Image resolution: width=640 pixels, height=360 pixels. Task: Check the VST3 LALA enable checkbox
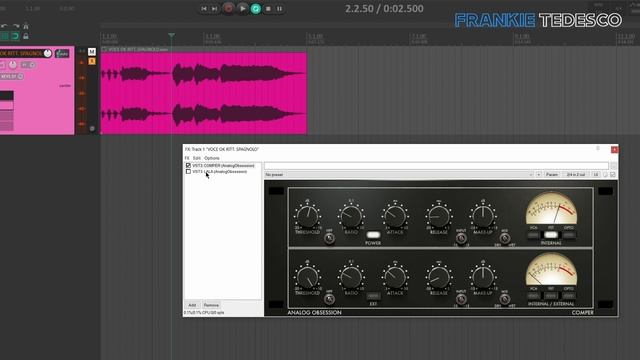point(188,172)
